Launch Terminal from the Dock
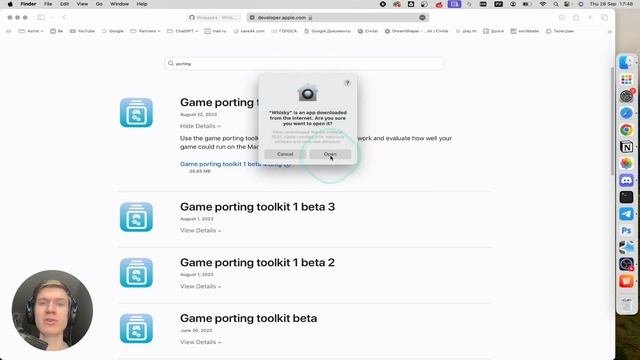Viewport: 640px width, 360px height. click(x=626, y=197)
